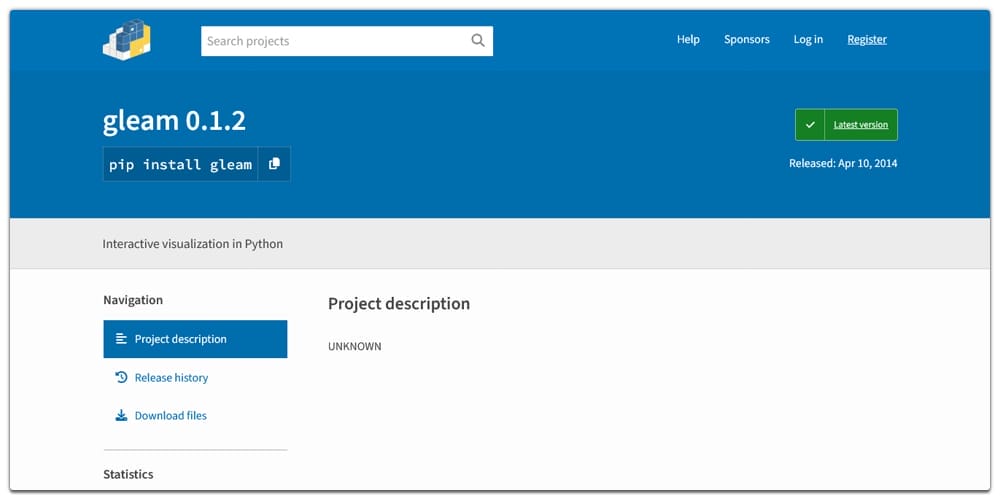Select the Project description tab text
Viewport: 1000px width, 500px height.
[x=181, y=339]
